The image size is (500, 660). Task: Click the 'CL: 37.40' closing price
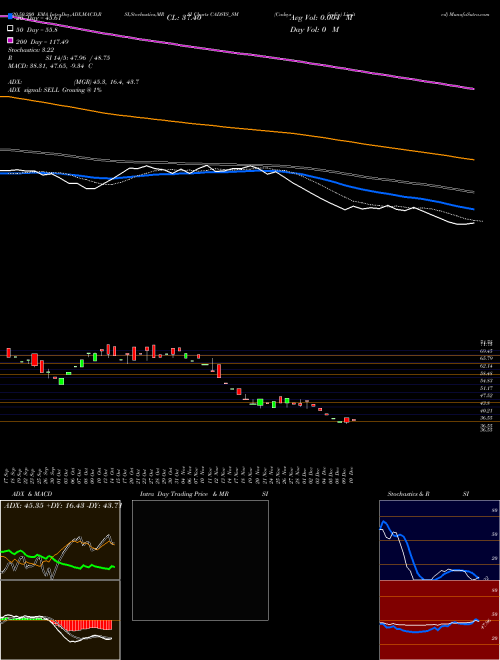pos(184,18)
